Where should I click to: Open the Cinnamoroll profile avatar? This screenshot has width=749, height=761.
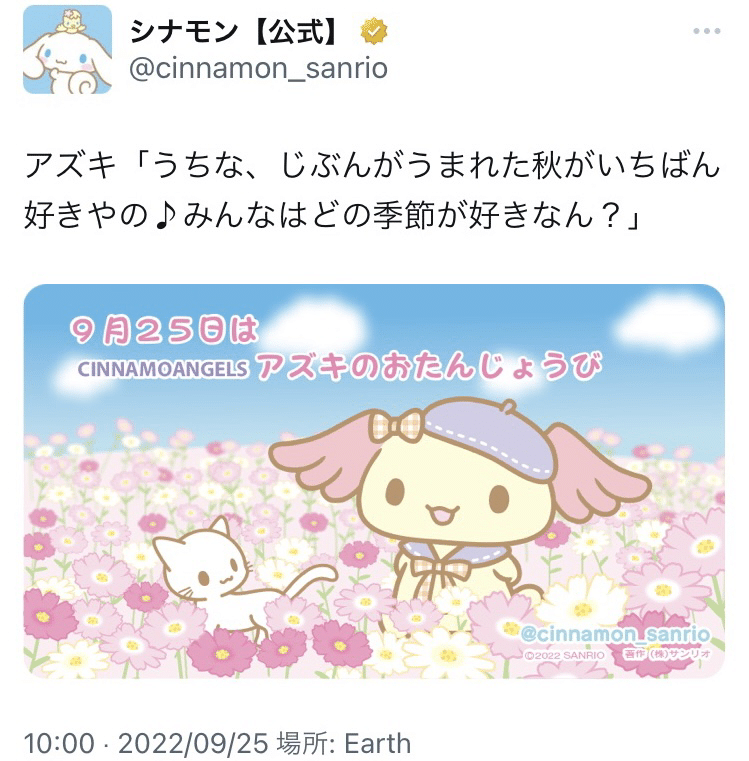67,50
